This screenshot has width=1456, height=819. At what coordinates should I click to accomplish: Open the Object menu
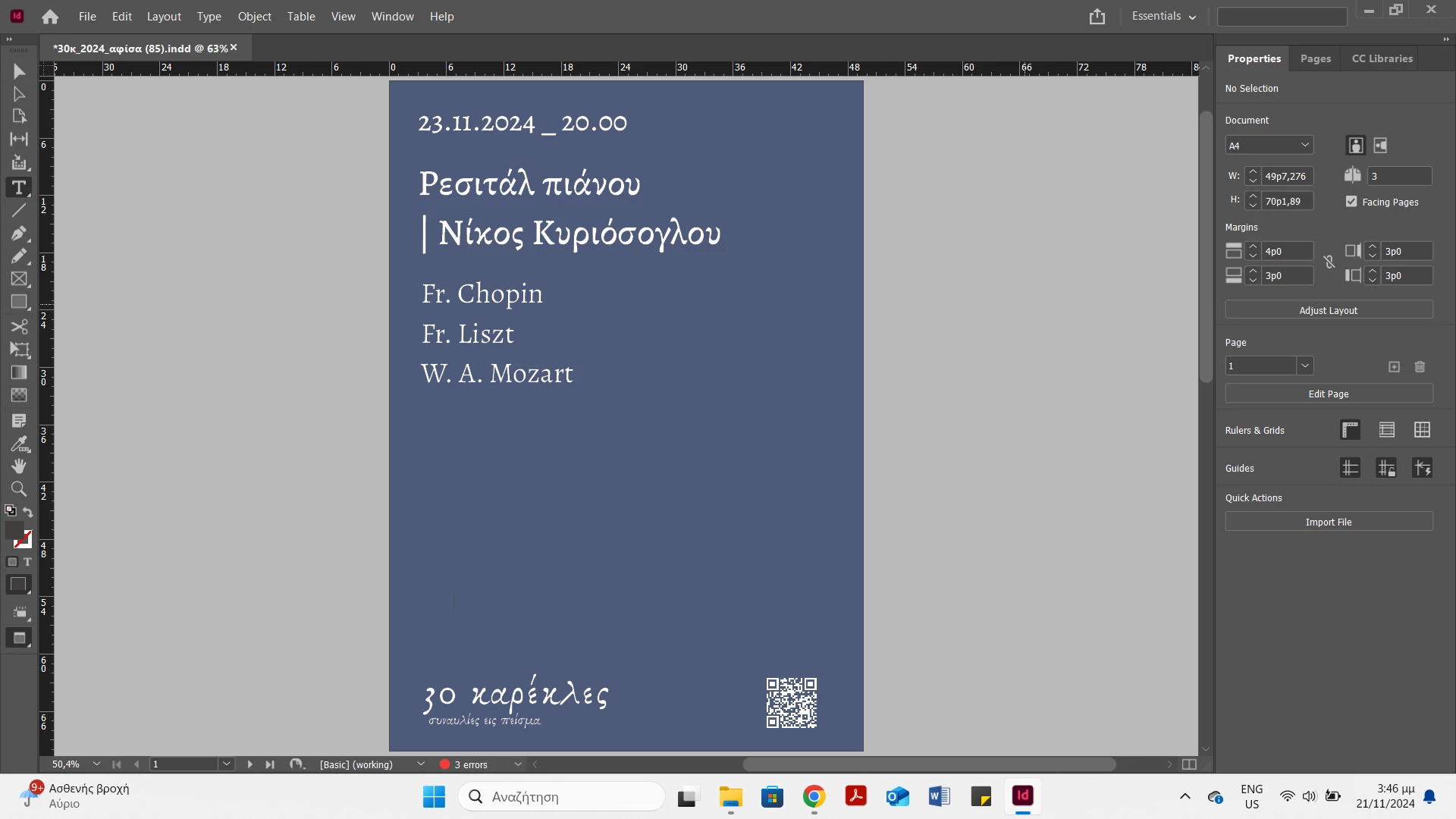click(254, 17)
